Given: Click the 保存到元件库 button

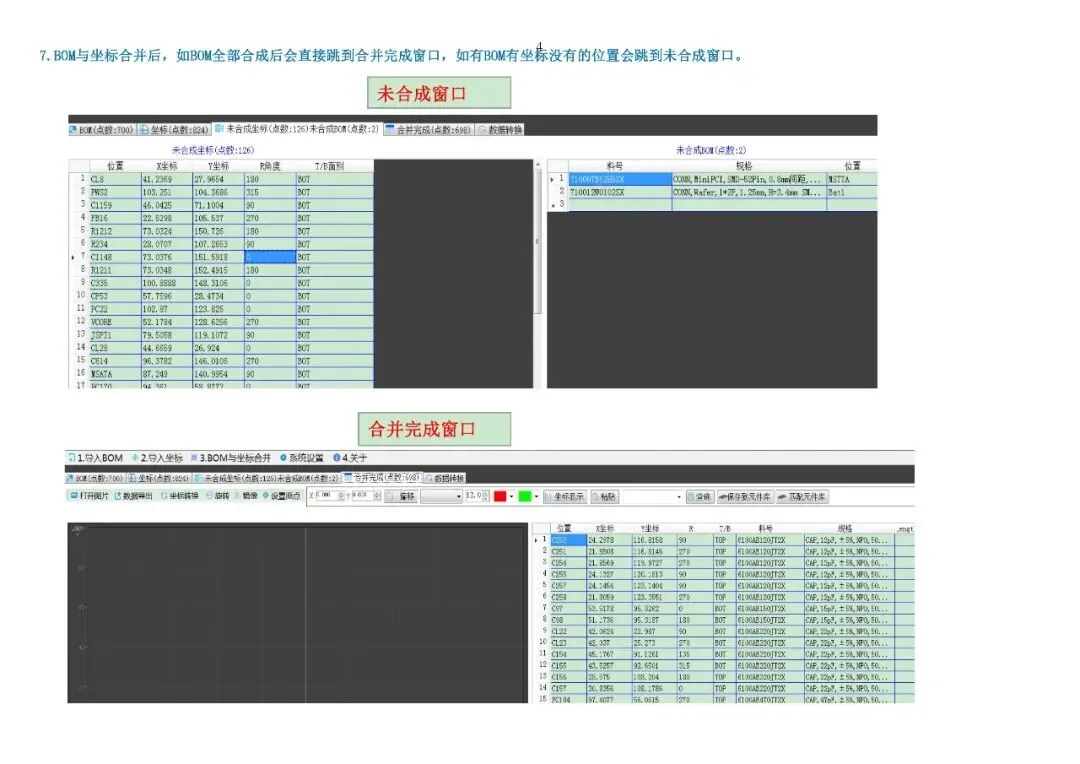Looking at the screenshot, I should pyautogui.click(x=745, y=496).
